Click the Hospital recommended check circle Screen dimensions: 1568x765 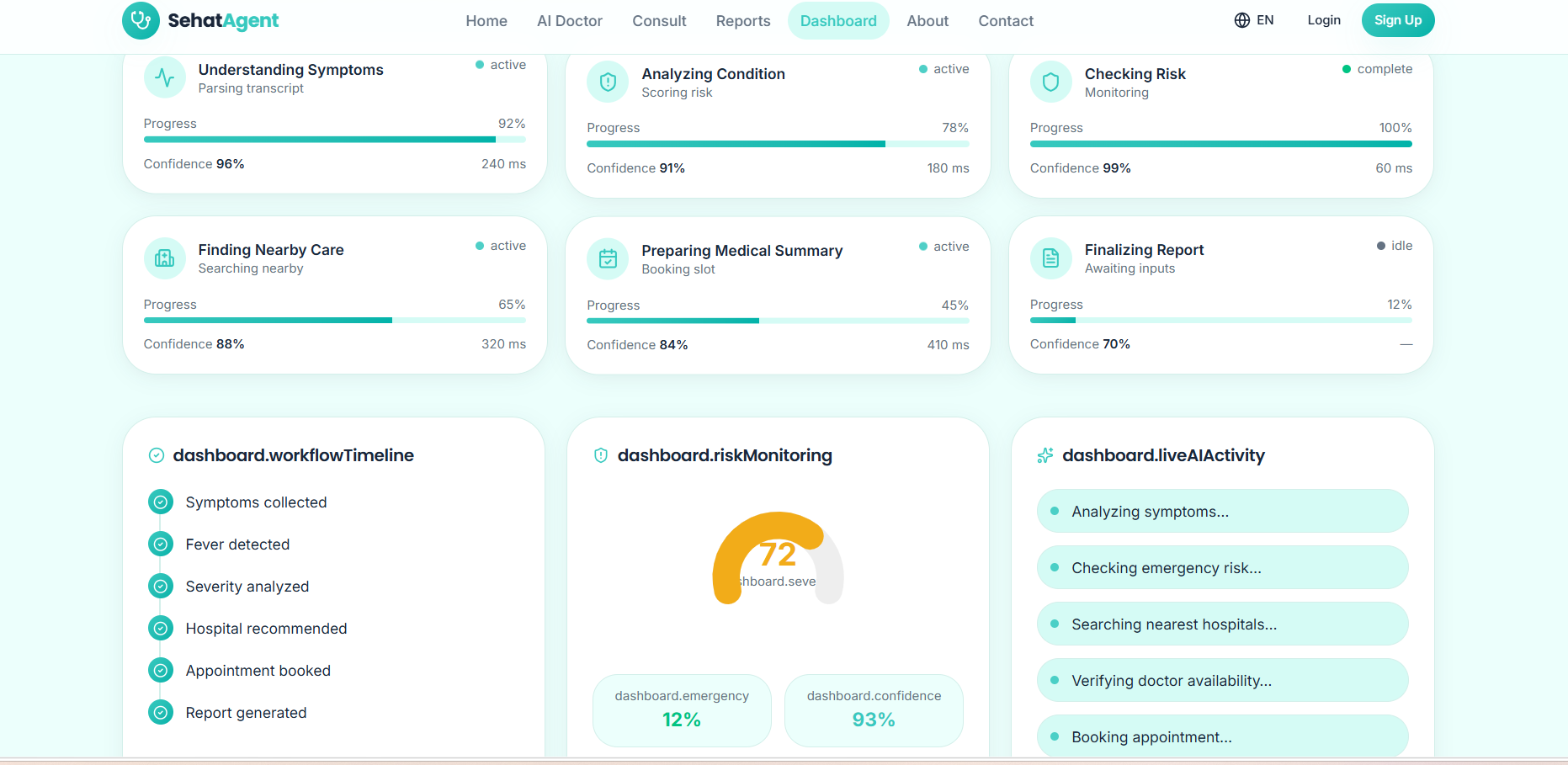pos(161,628)
